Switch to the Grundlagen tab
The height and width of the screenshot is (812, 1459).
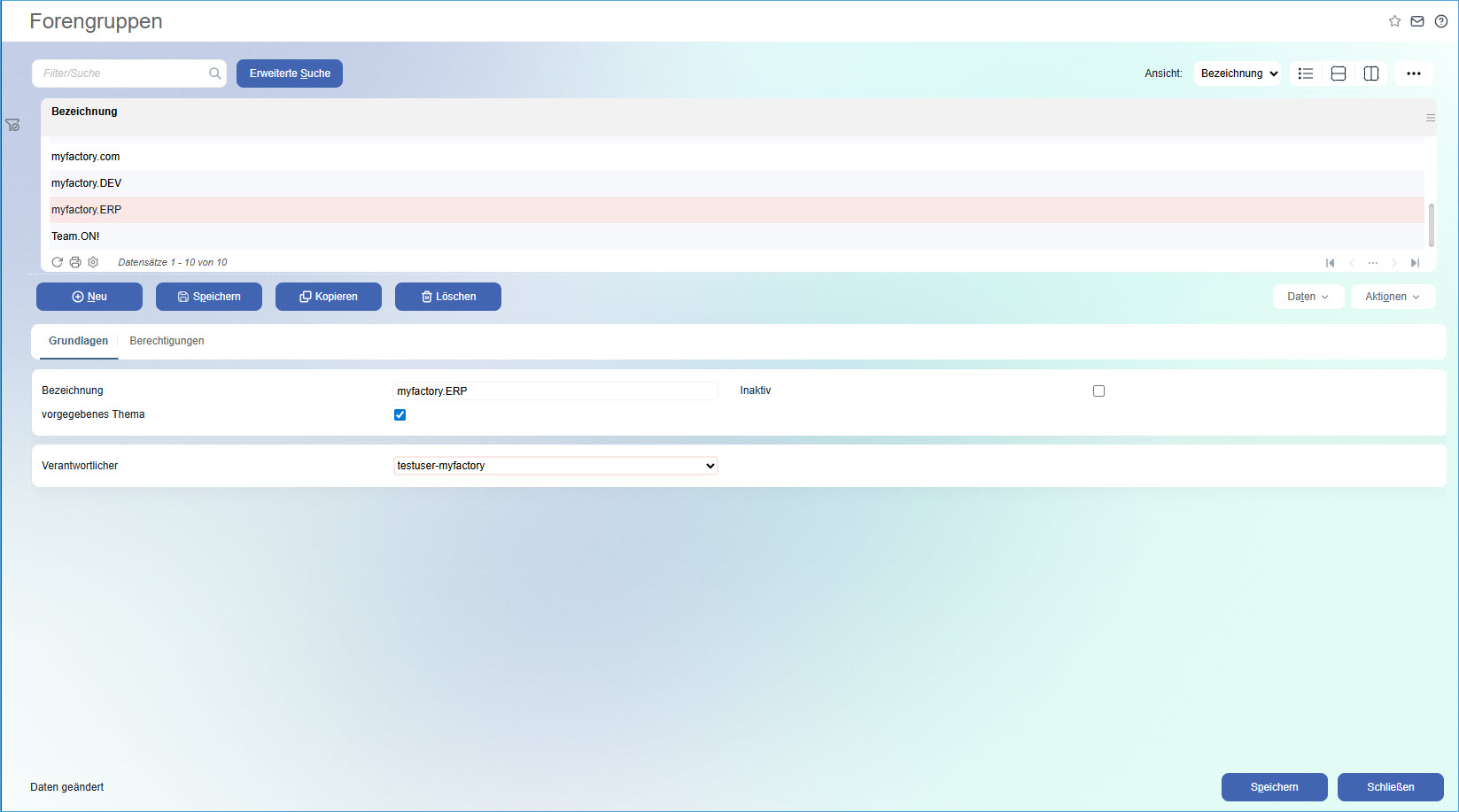79,341
